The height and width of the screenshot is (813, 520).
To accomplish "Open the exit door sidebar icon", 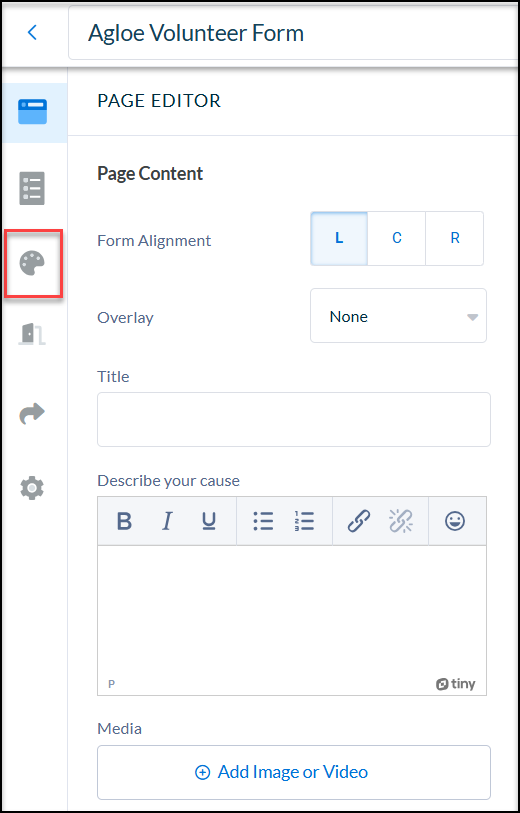I will tap(32, 333).
